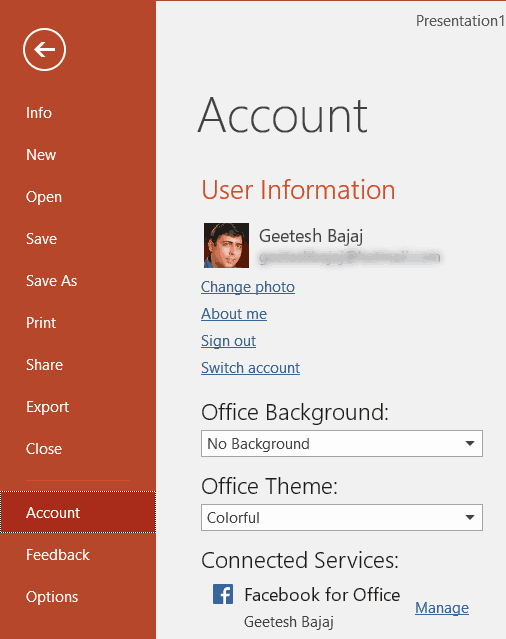Select the highlighted Account menu item
This screenshot has width=506, height=639.
point(78,512)
